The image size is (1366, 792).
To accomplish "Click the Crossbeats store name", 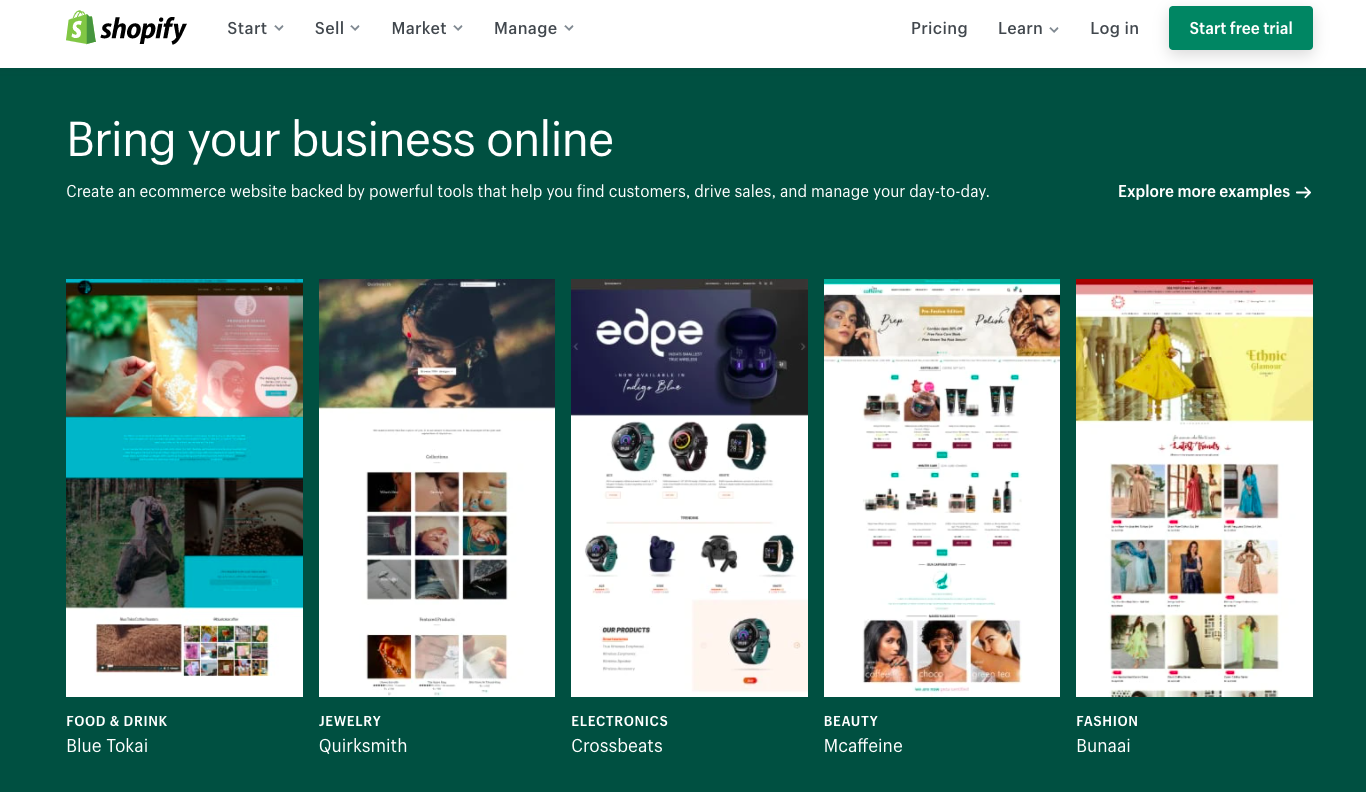I will 617,746.
